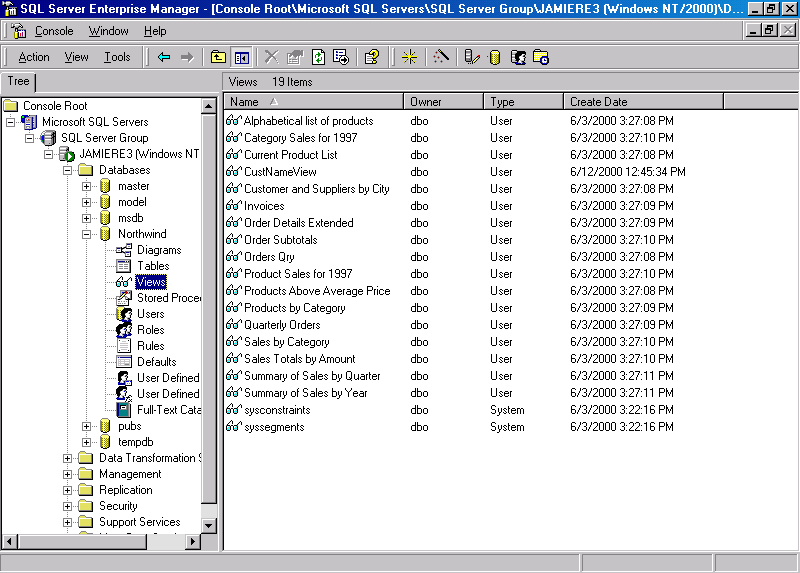Click the view icon beside sysconstraints

tap(233, 410)
